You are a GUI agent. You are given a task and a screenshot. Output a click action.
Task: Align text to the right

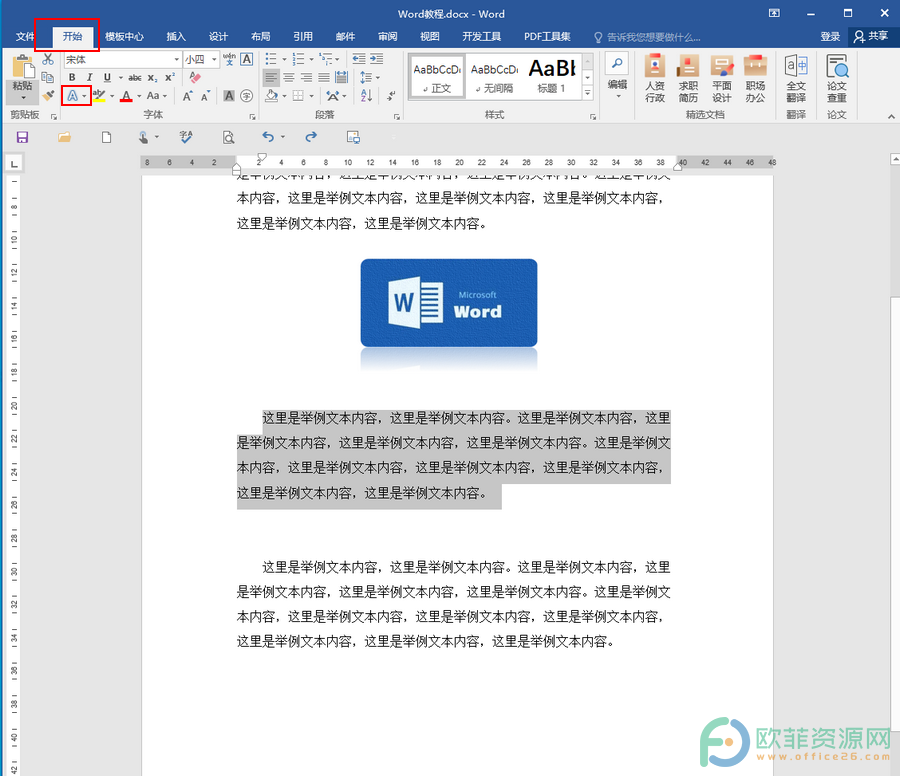(x=307, y=77)
